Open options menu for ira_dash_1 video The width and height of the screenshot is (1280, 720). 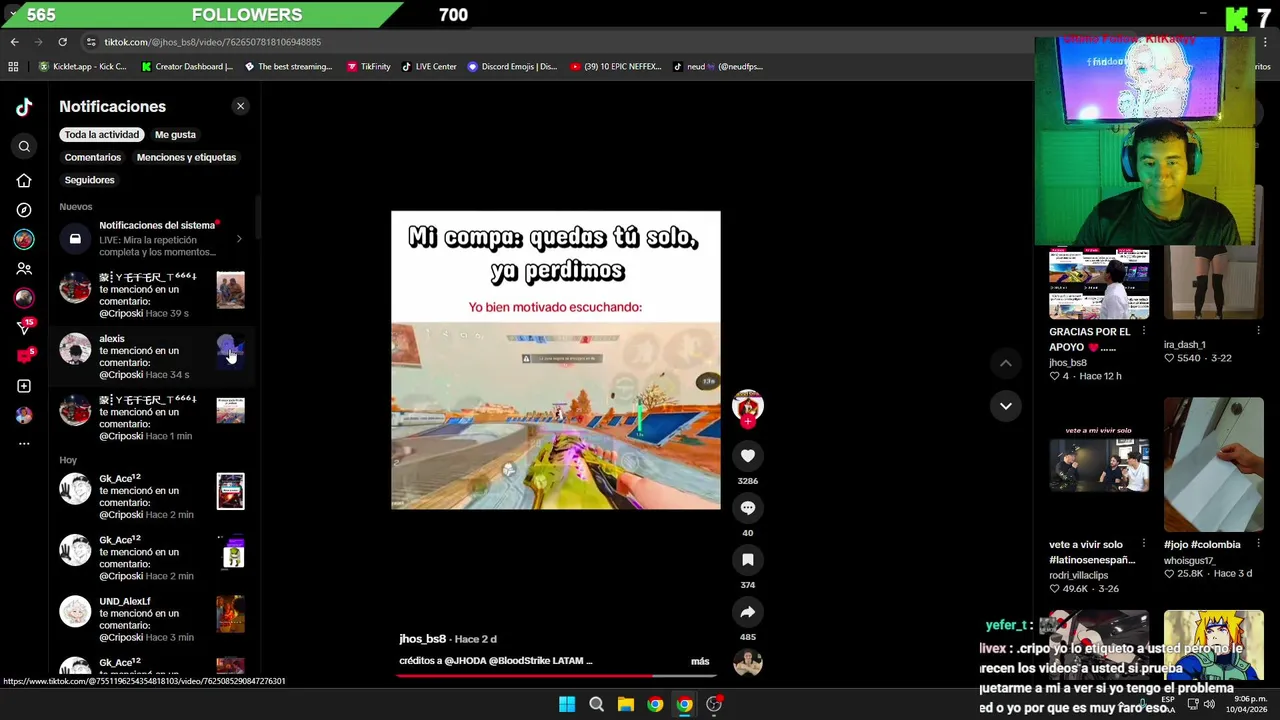tap(1258, 331)
